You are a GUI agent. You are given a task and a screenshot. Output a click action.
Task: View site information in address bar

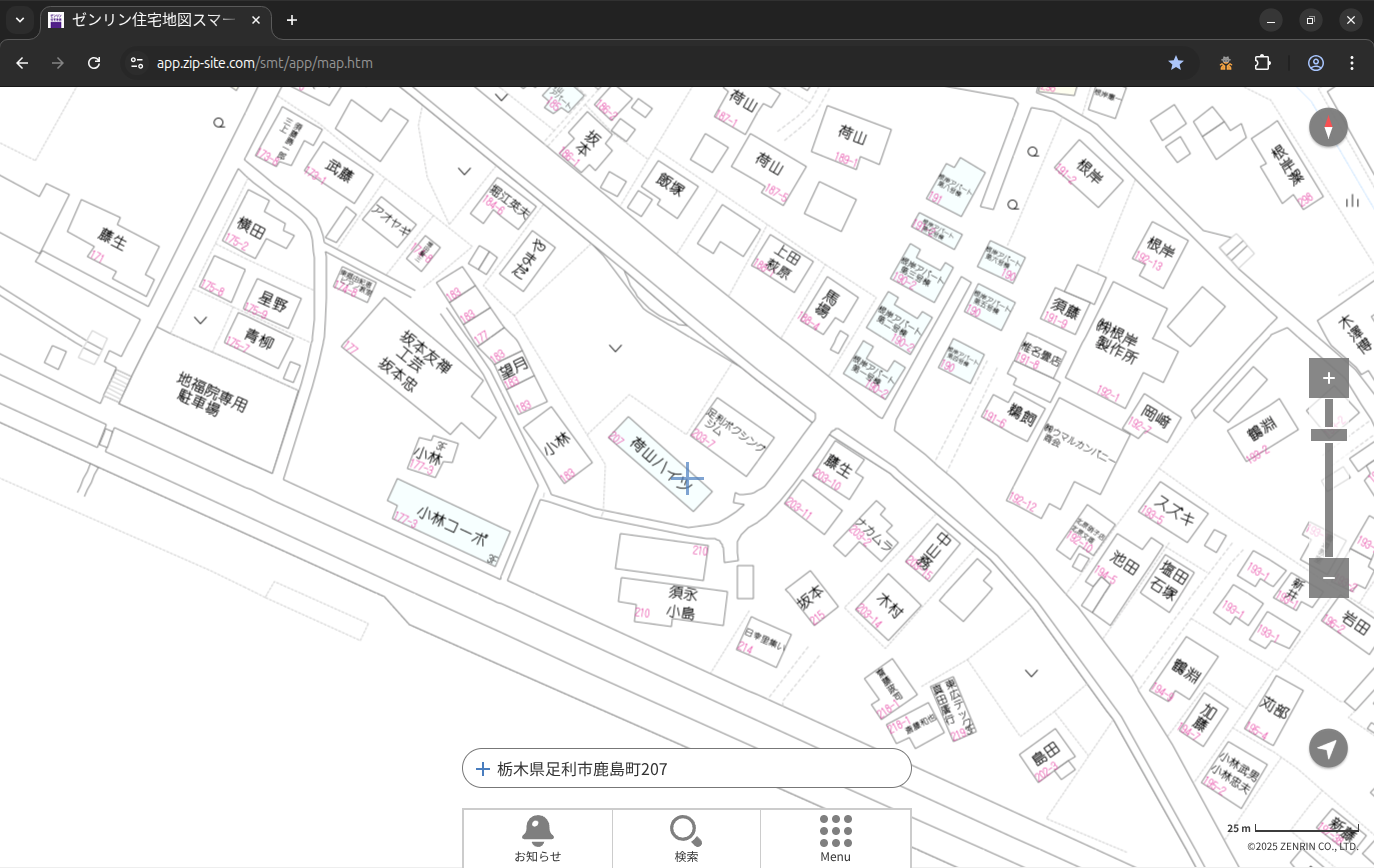coord(137,63)
